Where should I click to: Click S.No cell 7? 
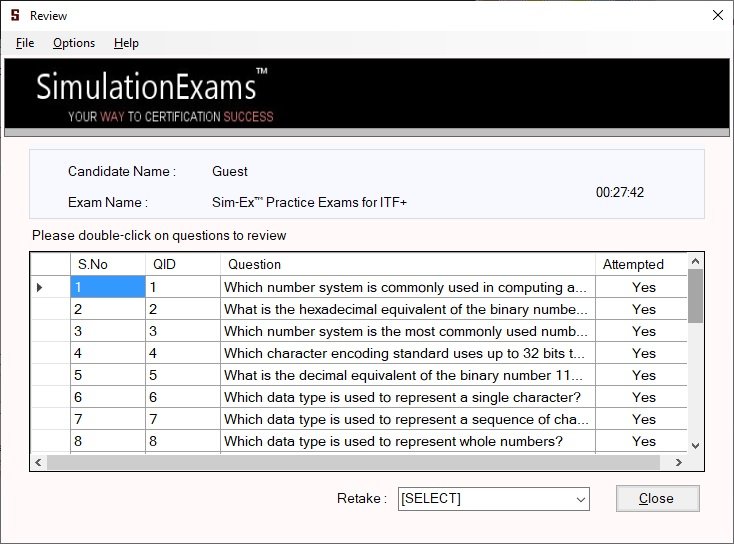click(x=108, y=419)
